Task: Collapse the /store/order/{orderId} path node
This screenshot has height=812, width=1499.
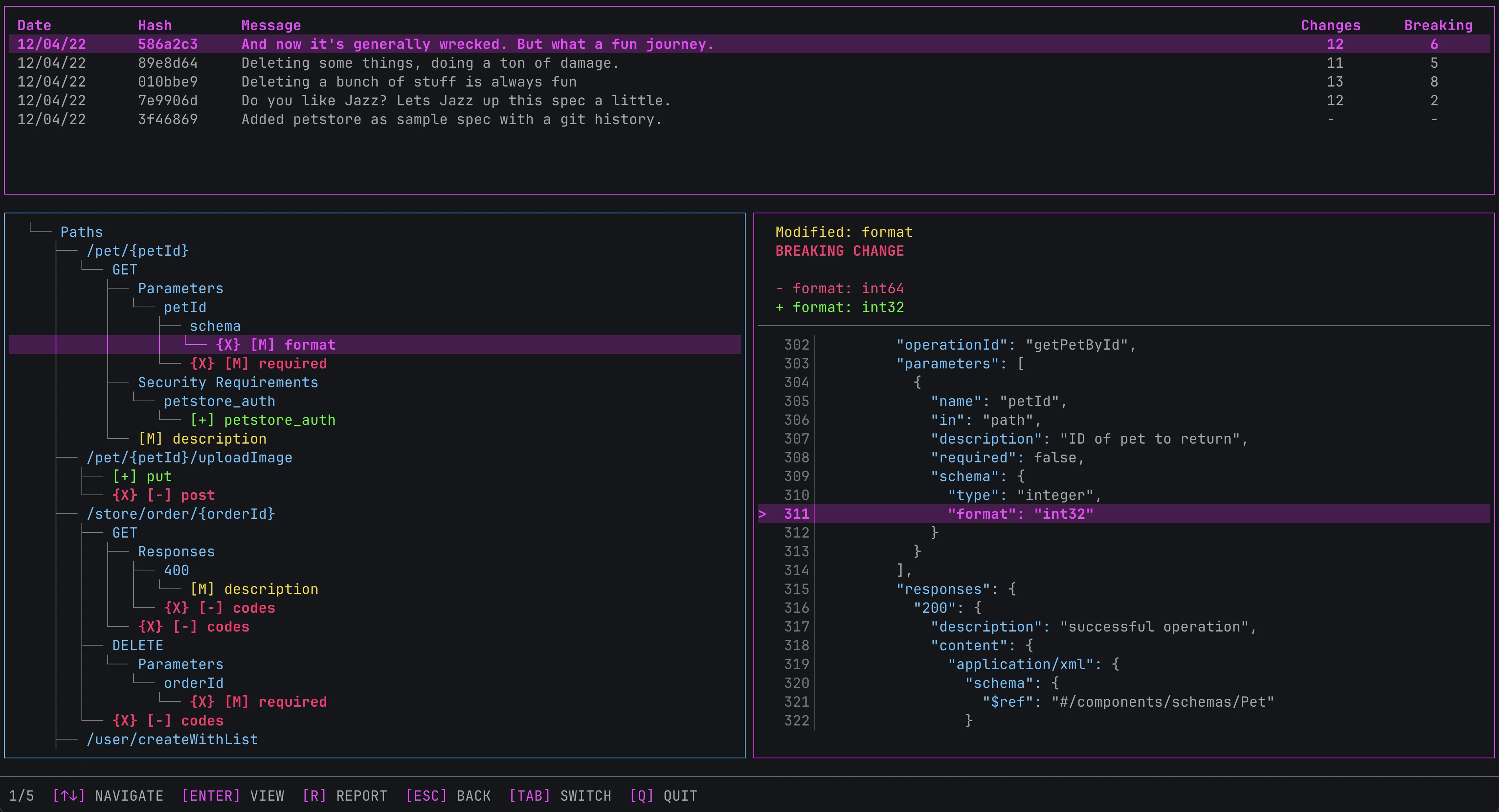Action: tap(181, 514)
